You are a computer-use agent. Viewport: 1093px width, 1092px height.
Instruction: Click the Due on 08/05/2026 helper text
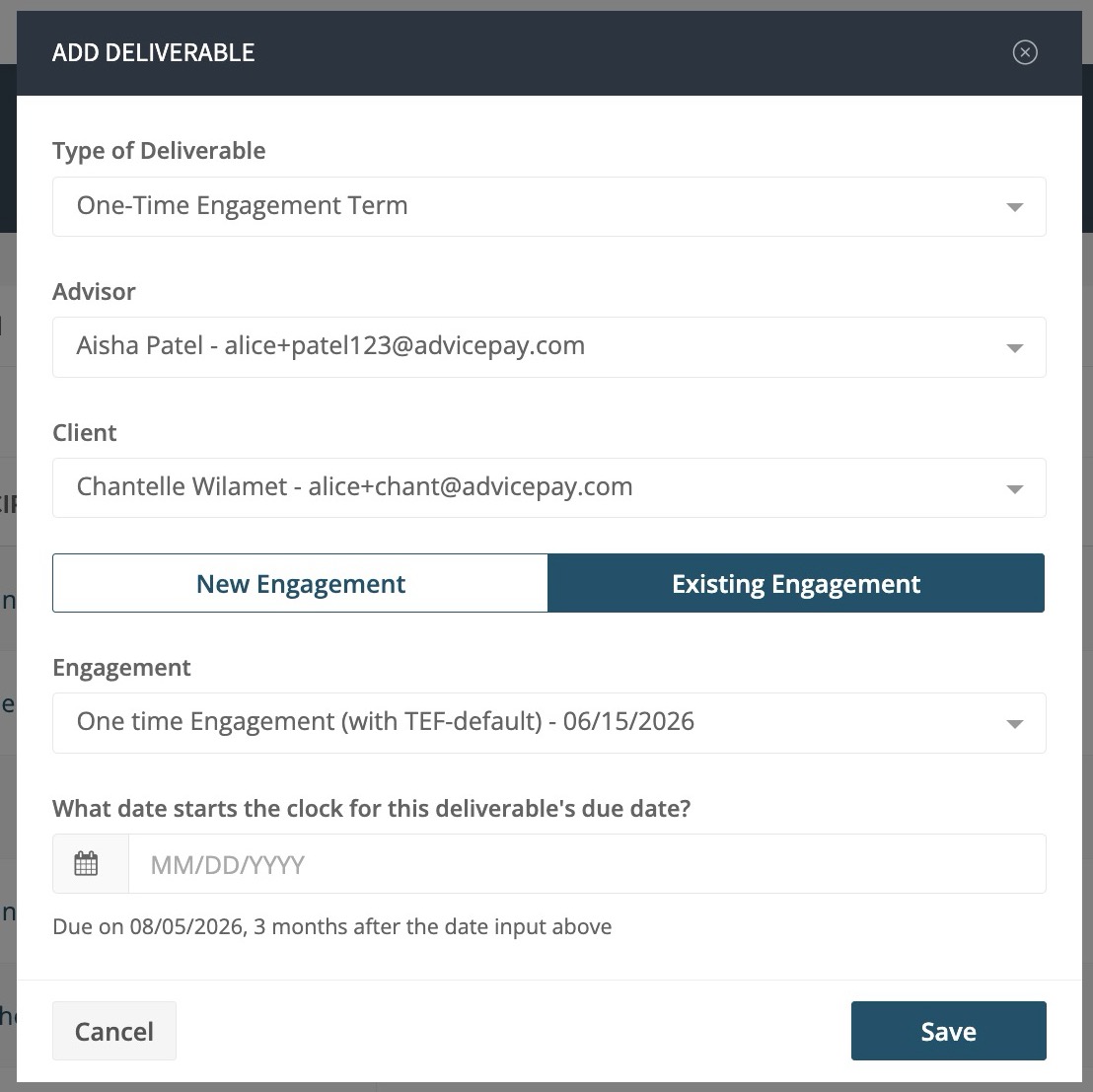(332, 927)
